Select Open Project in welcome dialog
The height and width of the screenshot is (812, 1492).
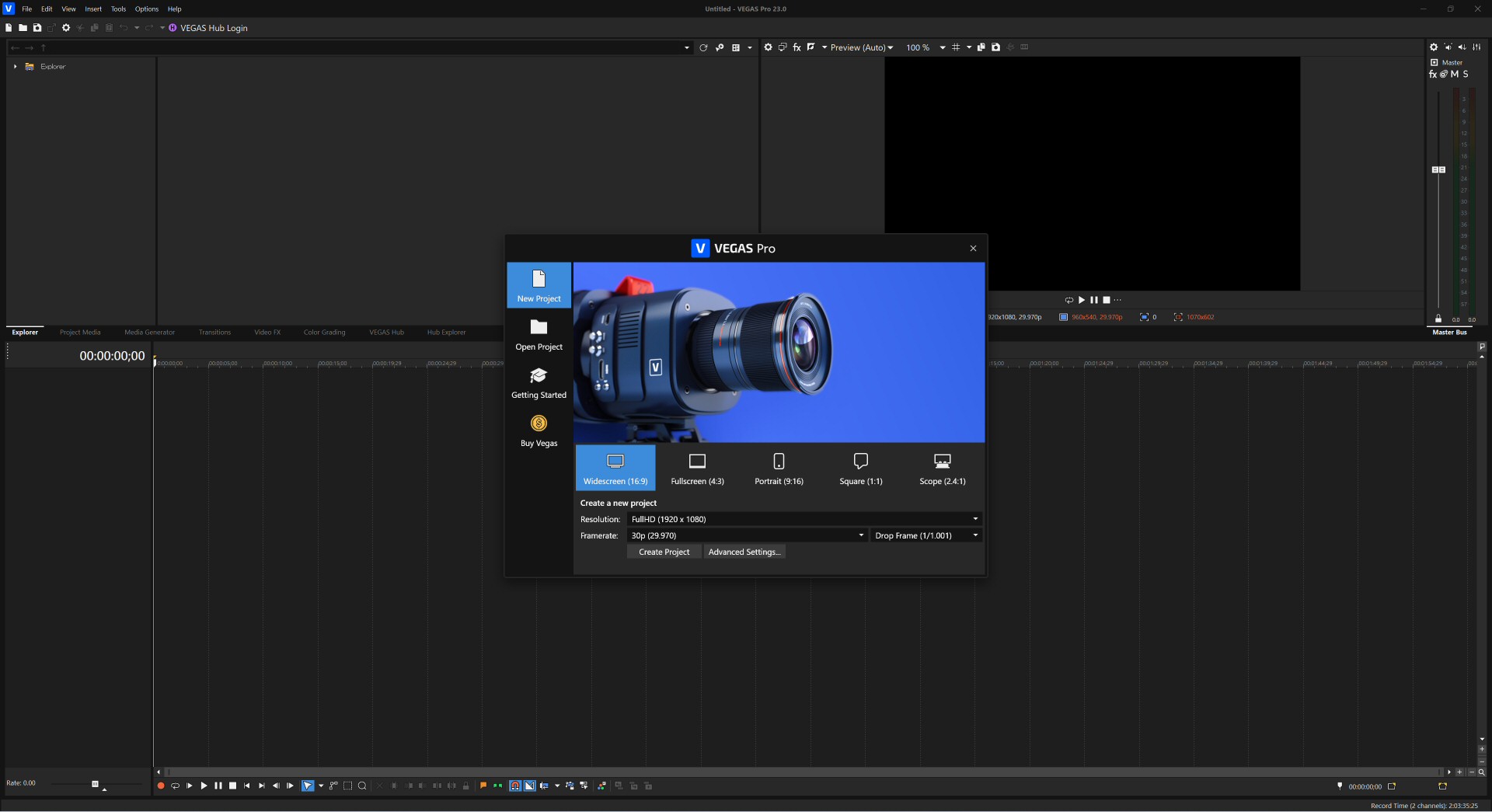(x=539, y=334)
